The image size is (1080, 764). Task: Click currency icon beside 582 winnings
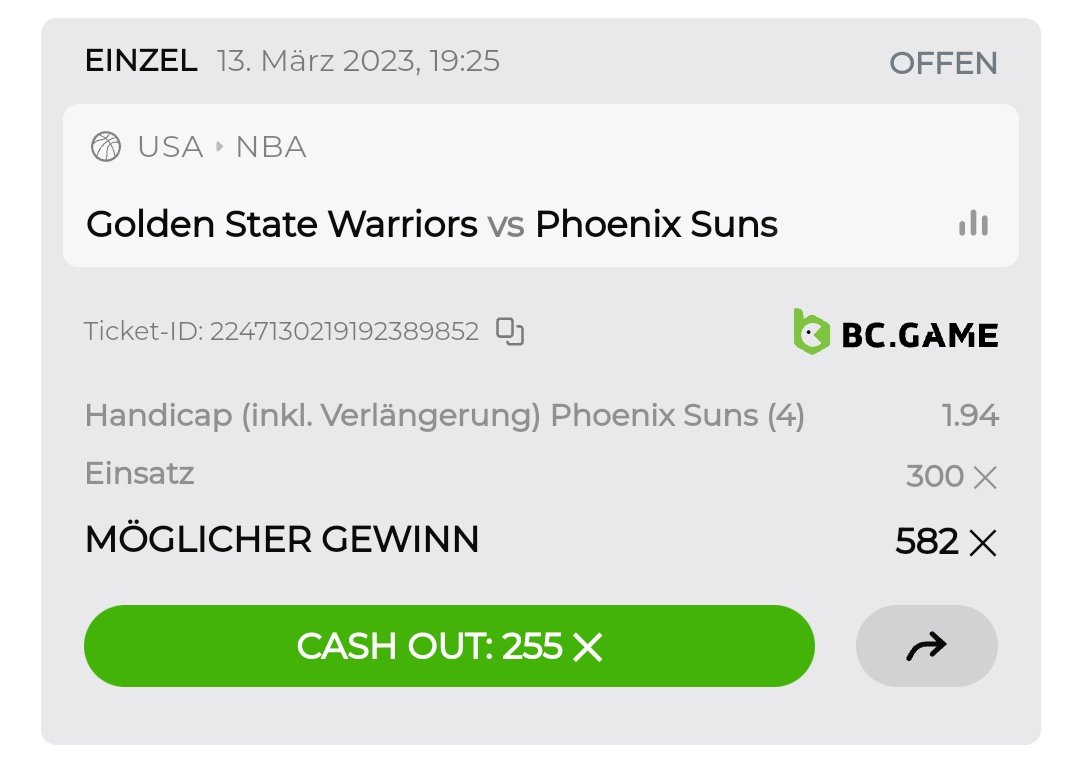pyautogui.click(x=983, y=543)
